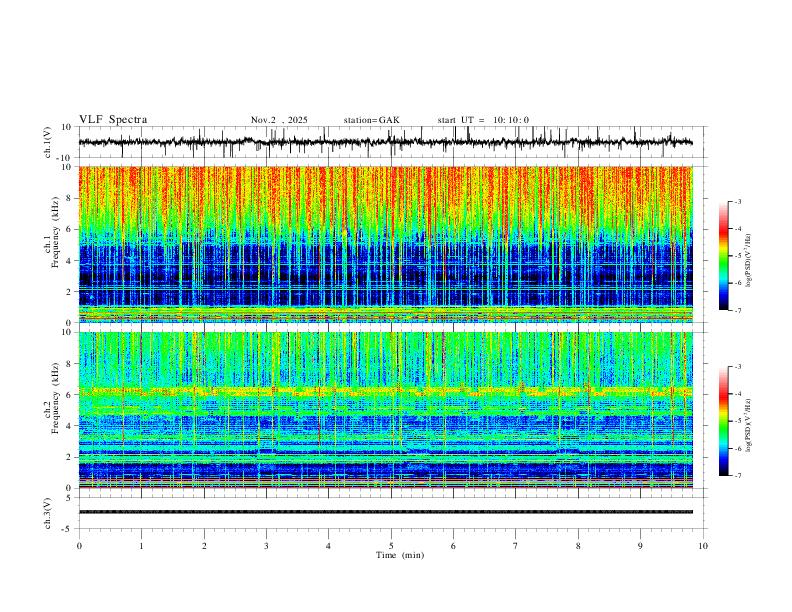Click the ch.2 spectrogram plot
The width and height of the screenshot is (792, 612).
click(x=386, y=410)
